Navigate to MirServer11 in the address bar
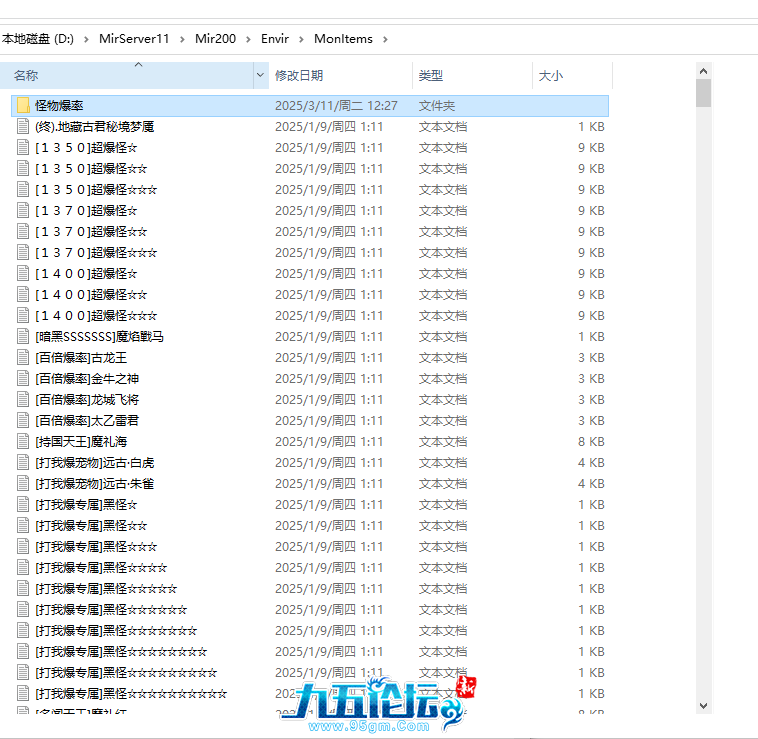 (133, 39)
